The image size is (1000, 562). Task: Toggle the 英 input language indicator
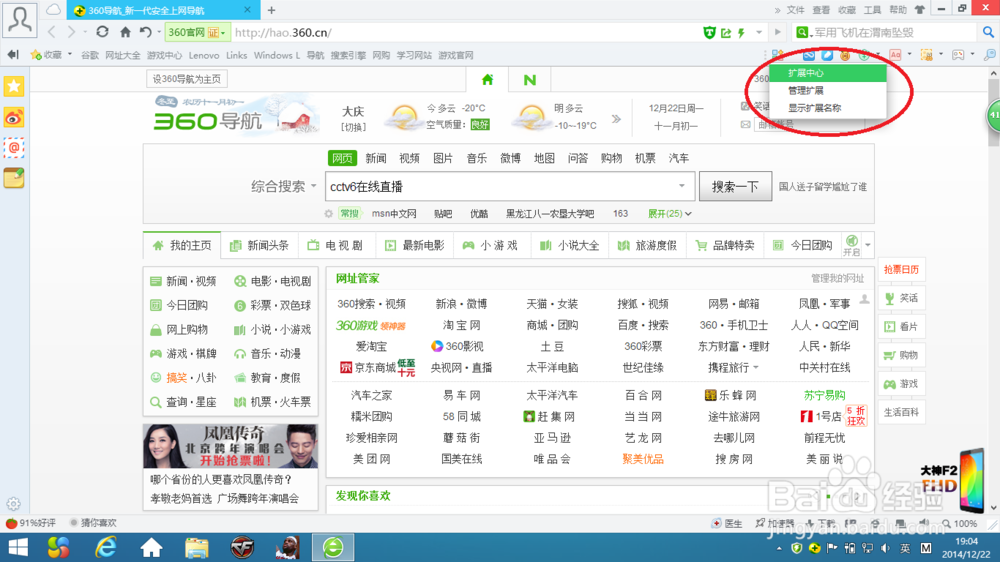coord(905,549)
